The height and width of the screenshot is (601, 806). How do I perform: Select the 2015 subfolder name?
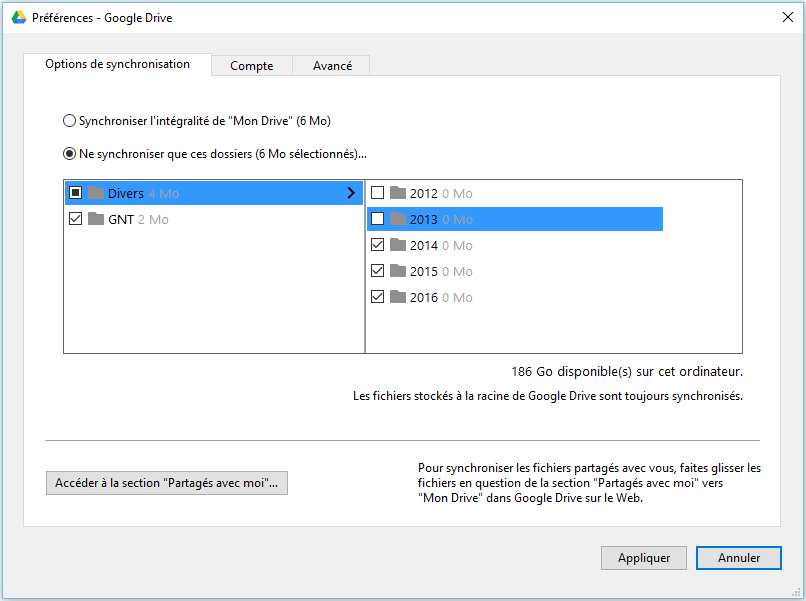(x=424, y=271)
